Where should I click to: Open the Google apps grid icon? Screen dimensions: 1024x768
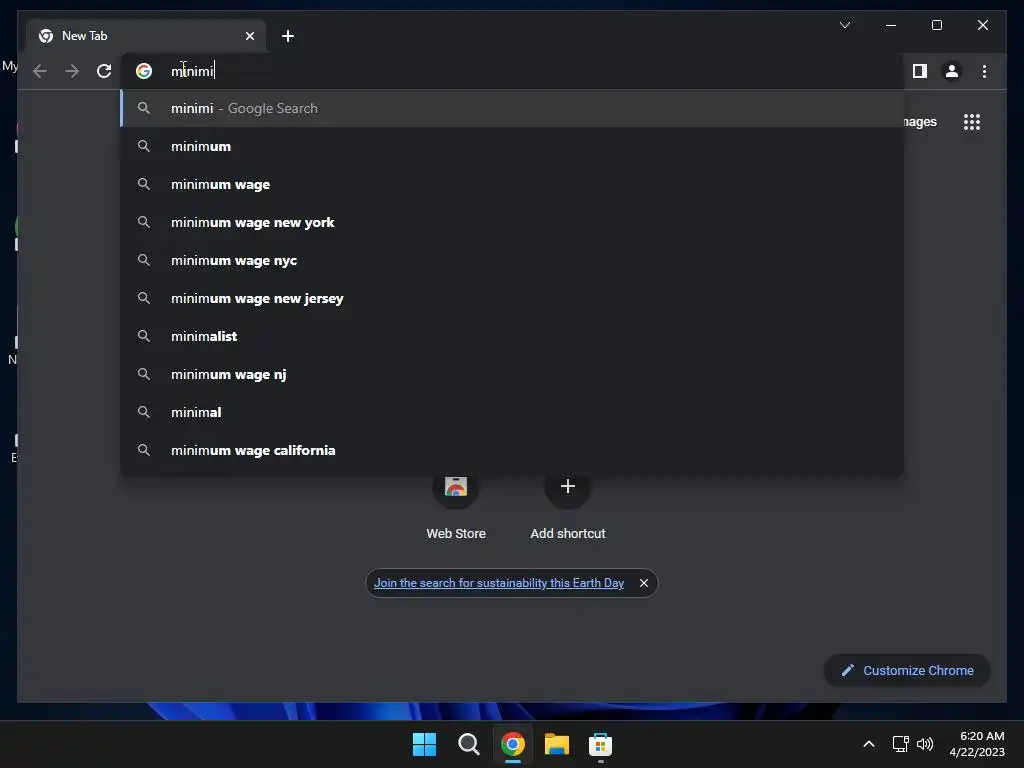pos(972,122)
